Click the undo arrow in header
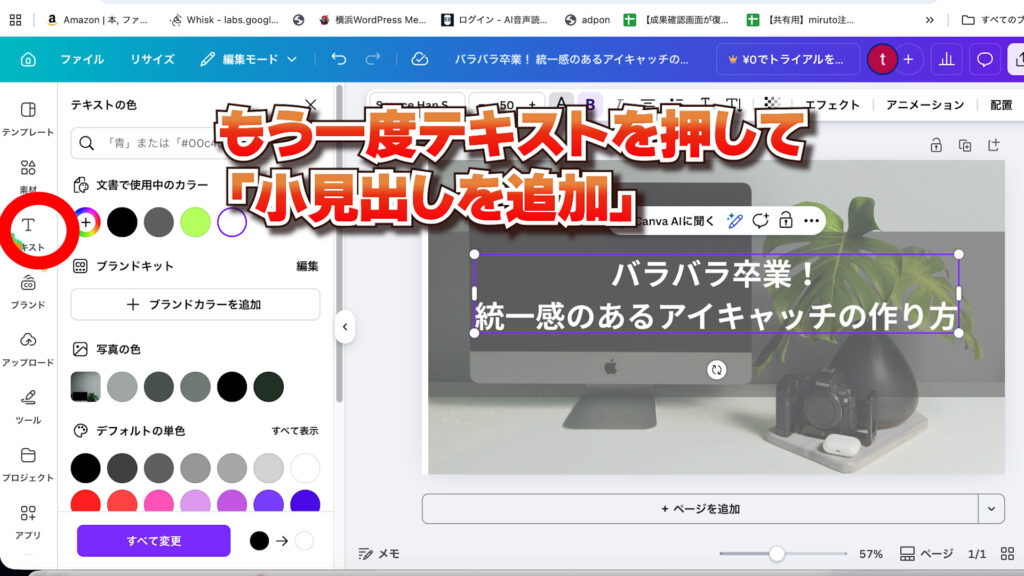Viewport: 1024px width, 576px height. pos(339,59)
